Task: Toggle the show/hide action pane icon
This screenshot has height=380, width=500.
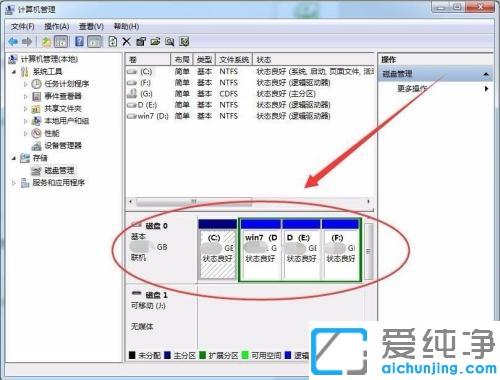Action: [x=94, y=42]
